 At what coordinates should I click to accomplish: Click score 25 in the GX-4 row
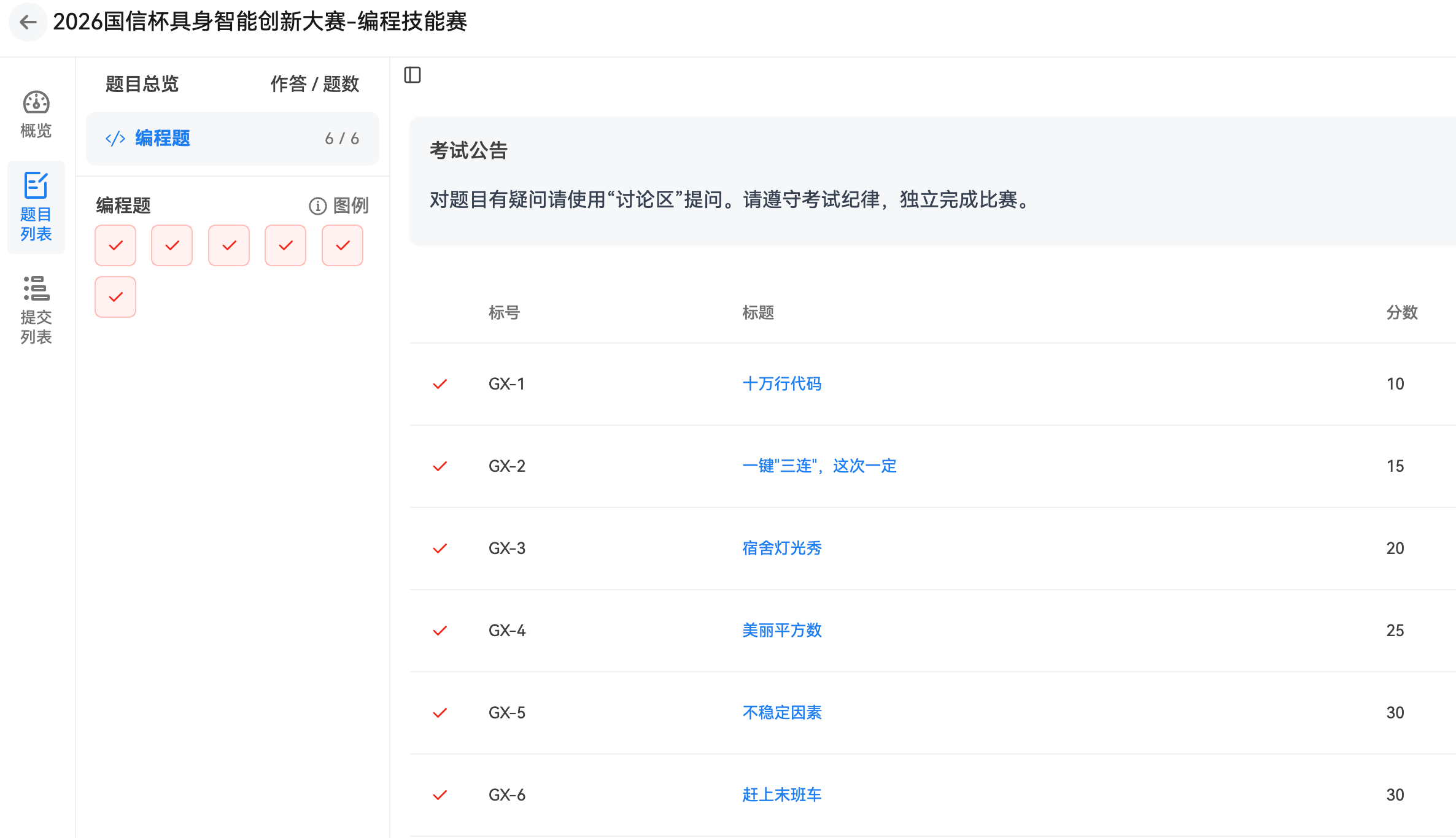[1395, 631]
